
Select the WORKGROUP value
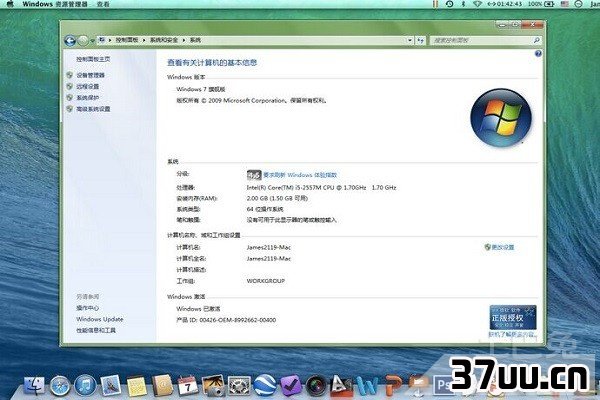[266, 281]
